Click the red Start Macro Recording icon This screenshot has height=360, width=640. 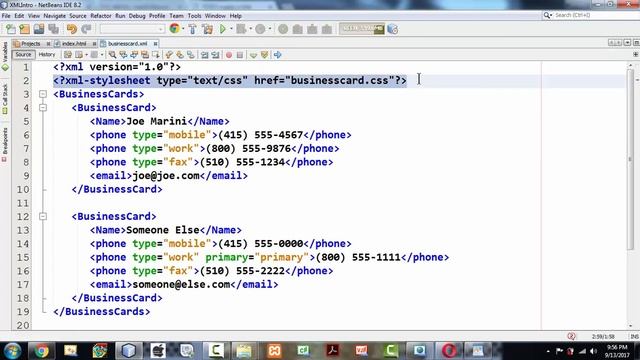[229, 55]
